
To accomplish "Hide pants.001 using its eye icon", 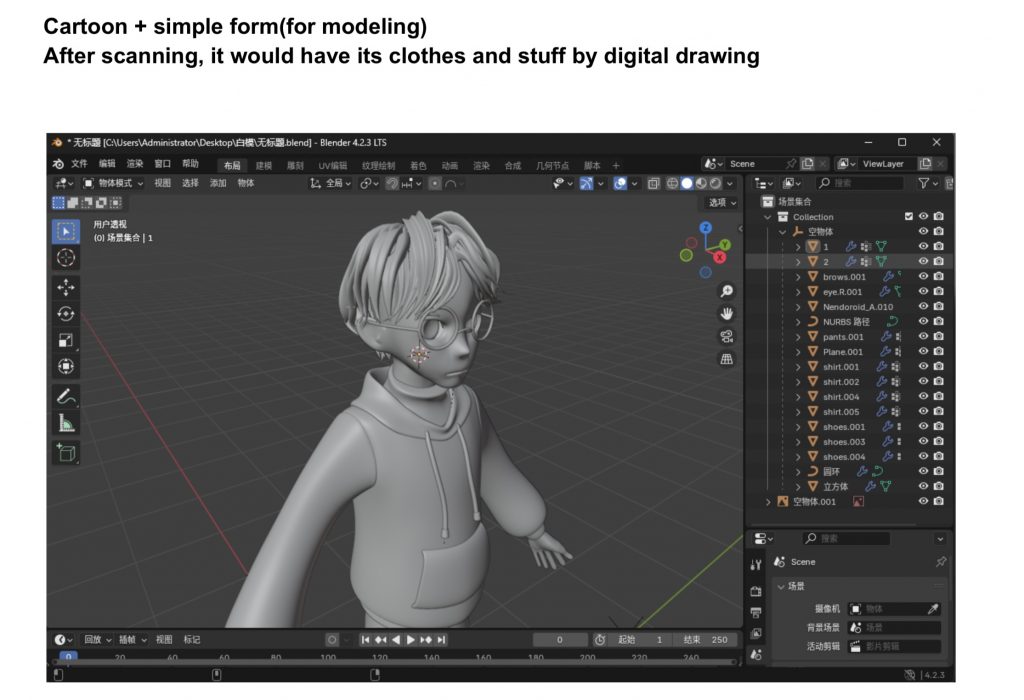I will (x=924, y=337).
